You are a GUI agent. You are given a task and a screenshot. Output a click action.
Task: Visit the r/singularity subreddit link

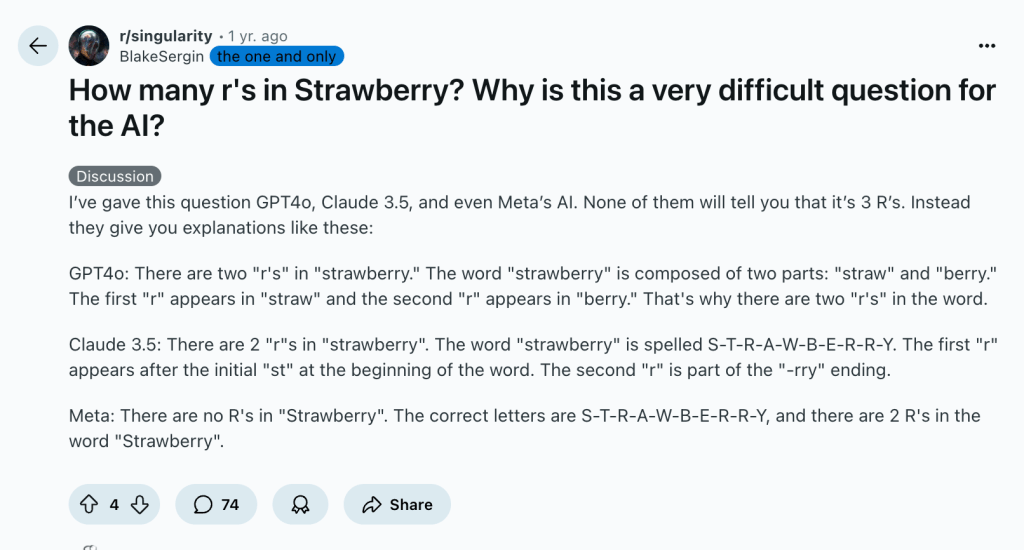165,36
